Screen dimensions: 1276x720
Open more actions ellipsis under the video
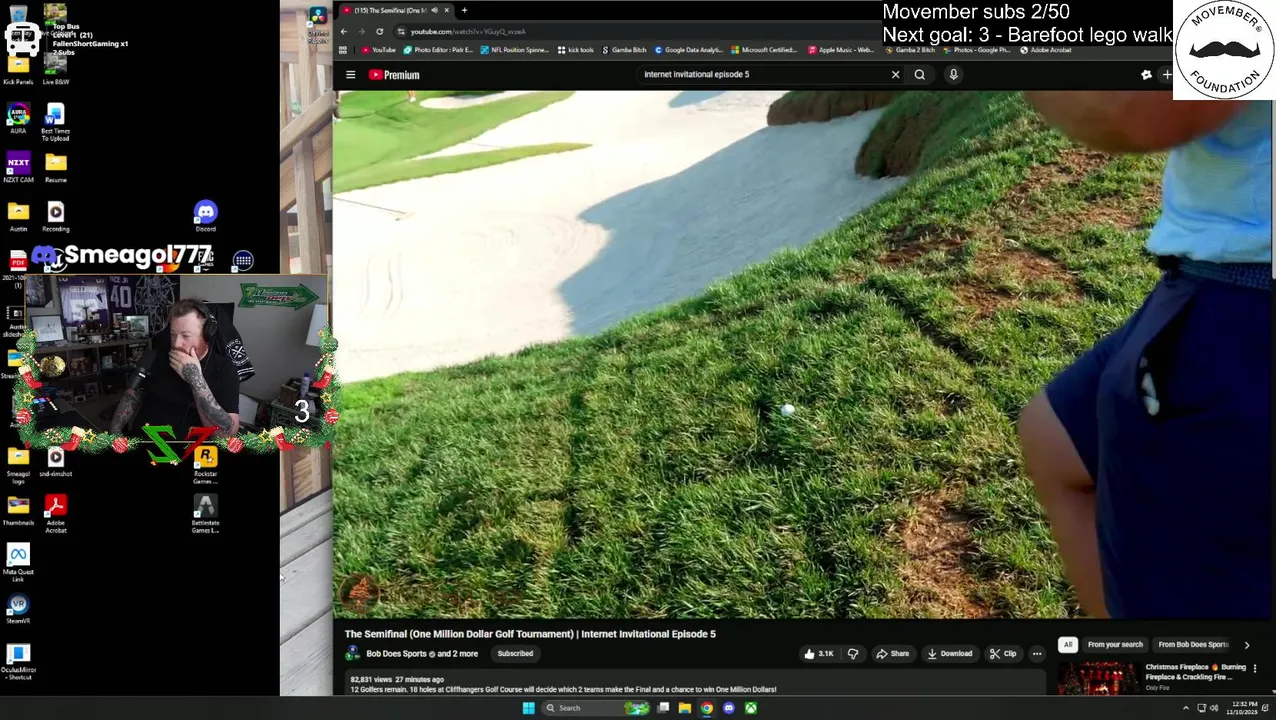(1037, 654)
